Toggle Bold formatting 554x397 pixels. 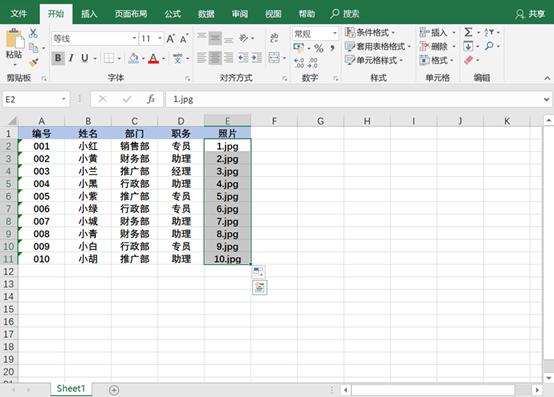coord(58,58)
